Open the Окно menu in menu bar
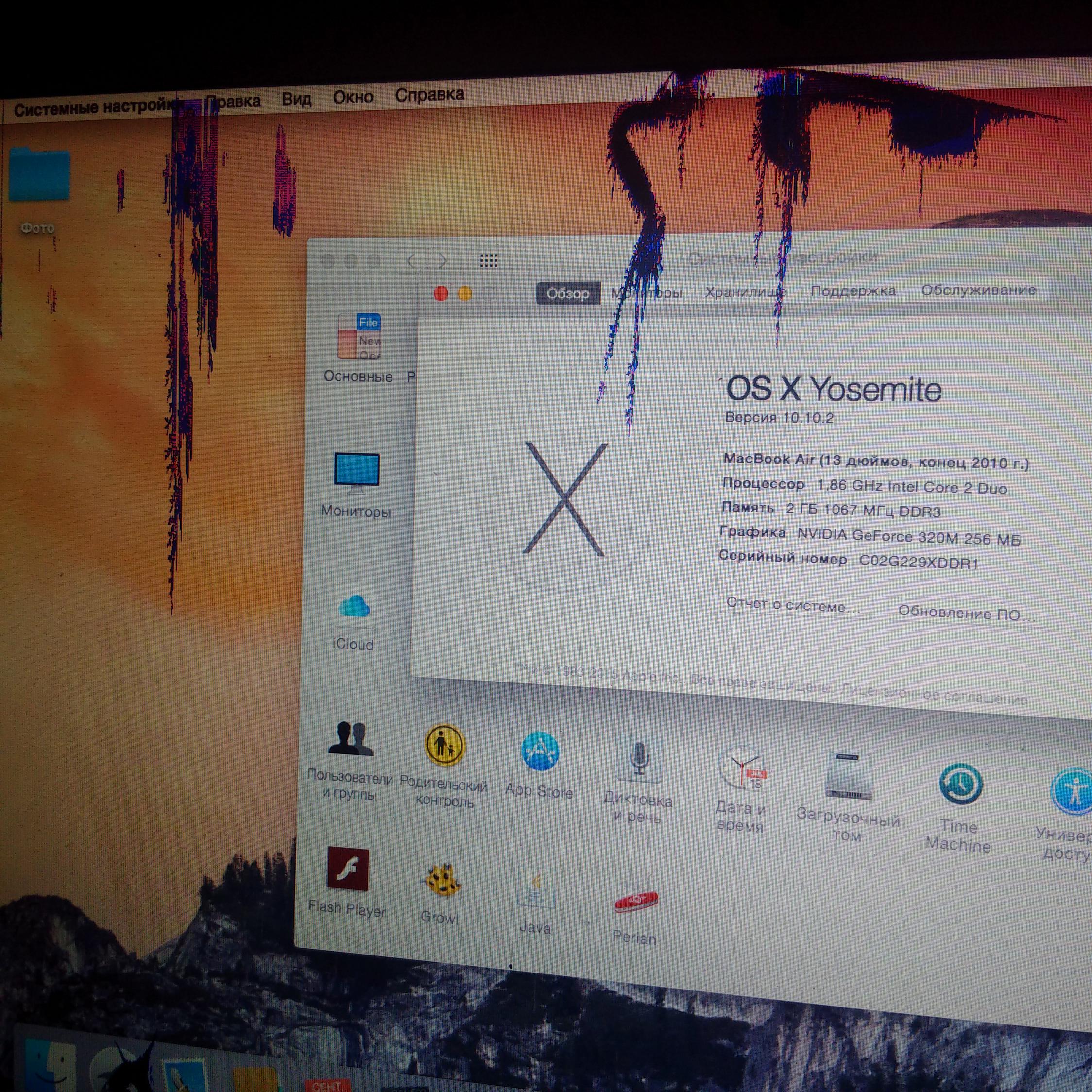Screen dimensions: 1092x1092 pos(353,97)
